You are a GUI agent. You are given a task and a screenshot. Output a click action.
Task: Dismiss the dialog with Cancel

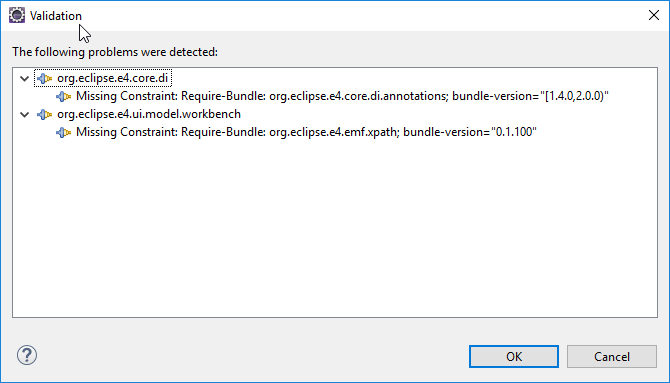(612, 356)
